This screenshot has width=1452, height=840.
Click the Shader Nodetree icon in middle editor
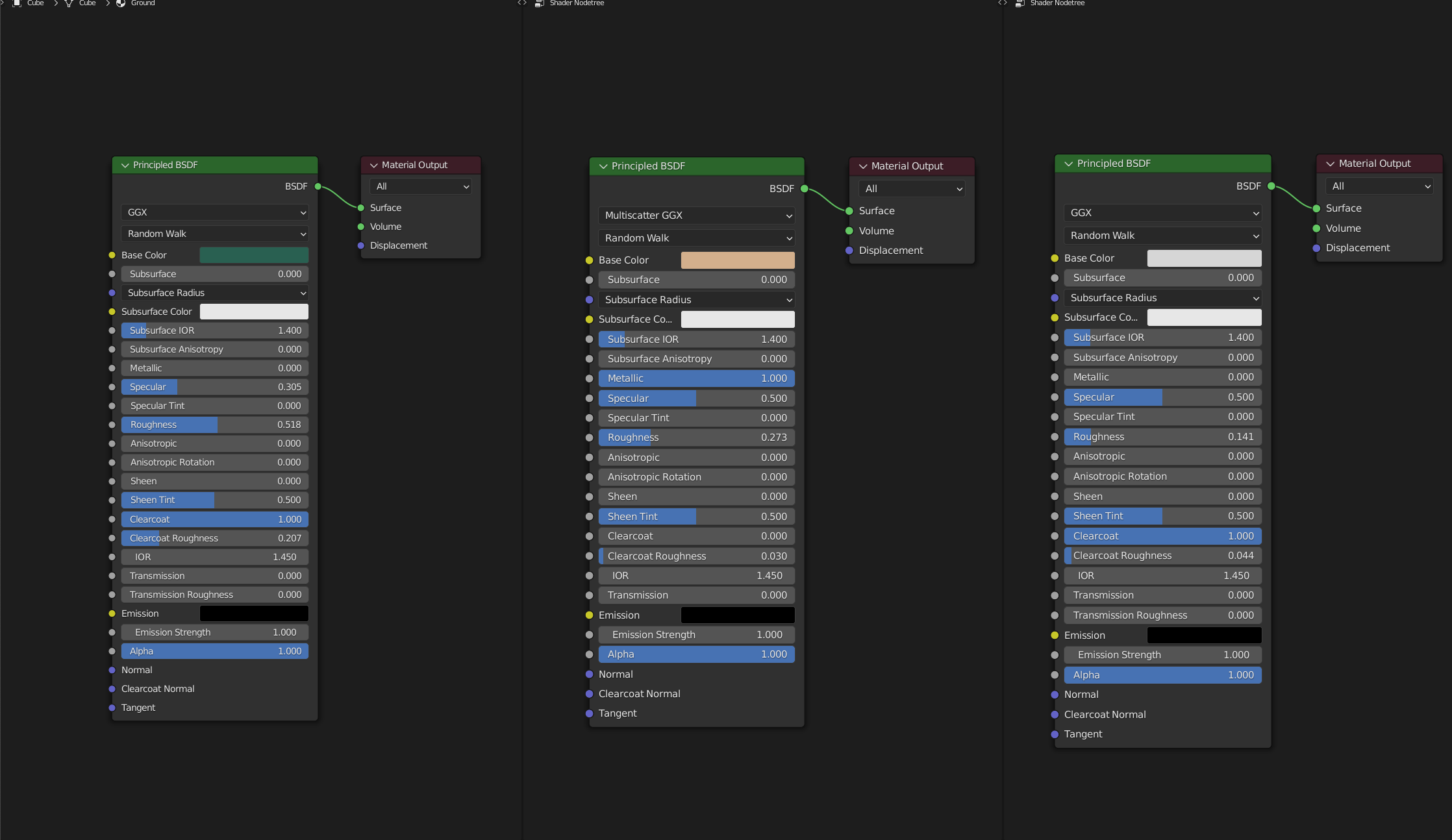539,3
